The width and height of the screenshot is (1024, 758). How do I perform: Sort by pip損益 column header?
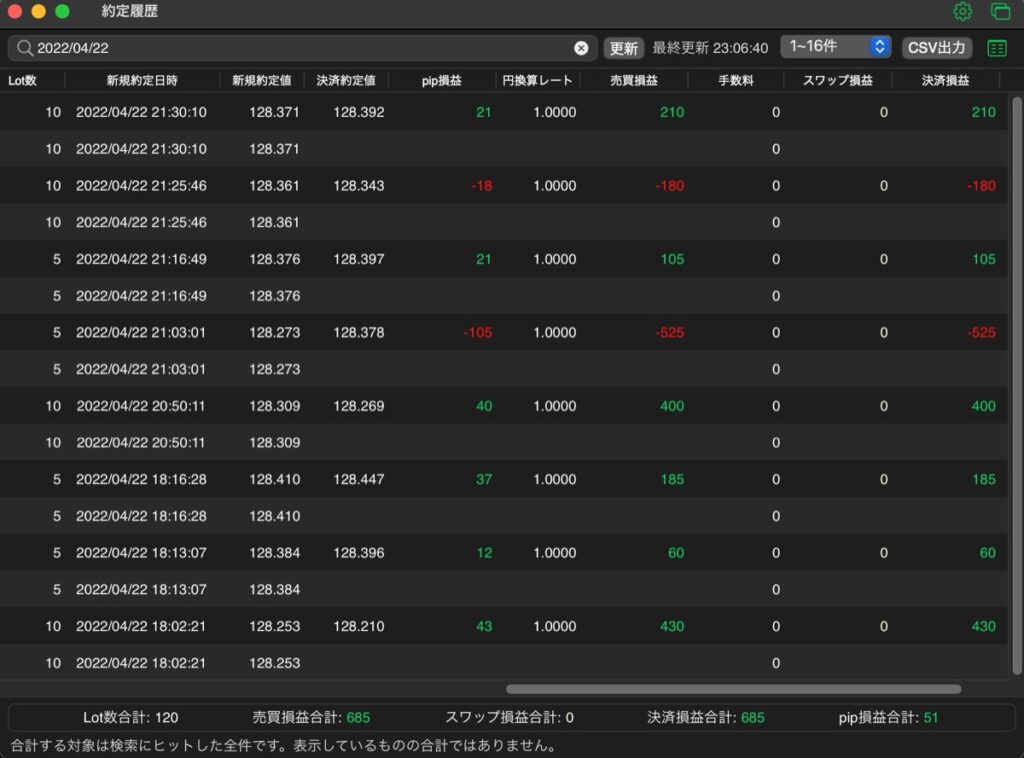(441, 80)
